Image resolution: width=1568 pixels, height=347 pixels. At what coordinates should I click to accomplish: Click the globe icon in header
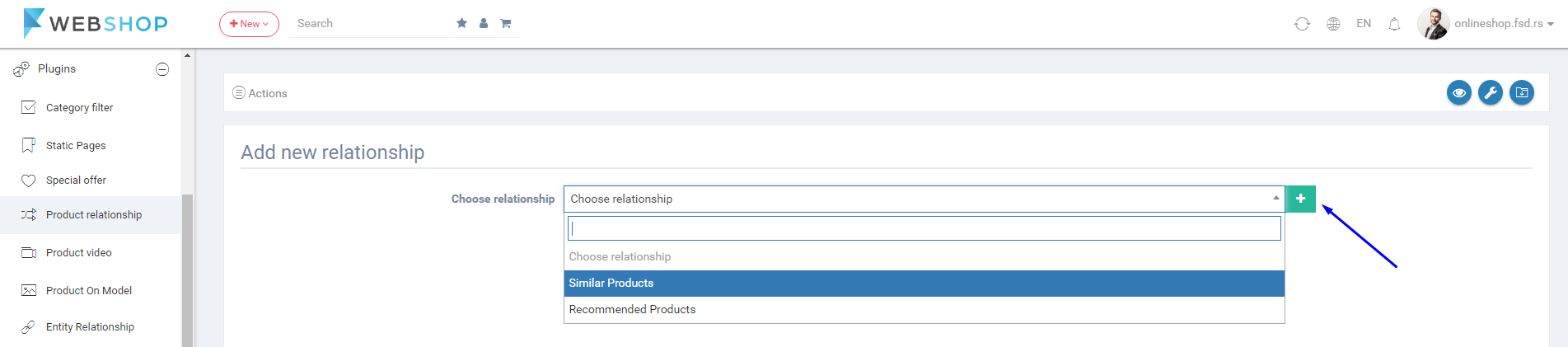click(1333, 24)
